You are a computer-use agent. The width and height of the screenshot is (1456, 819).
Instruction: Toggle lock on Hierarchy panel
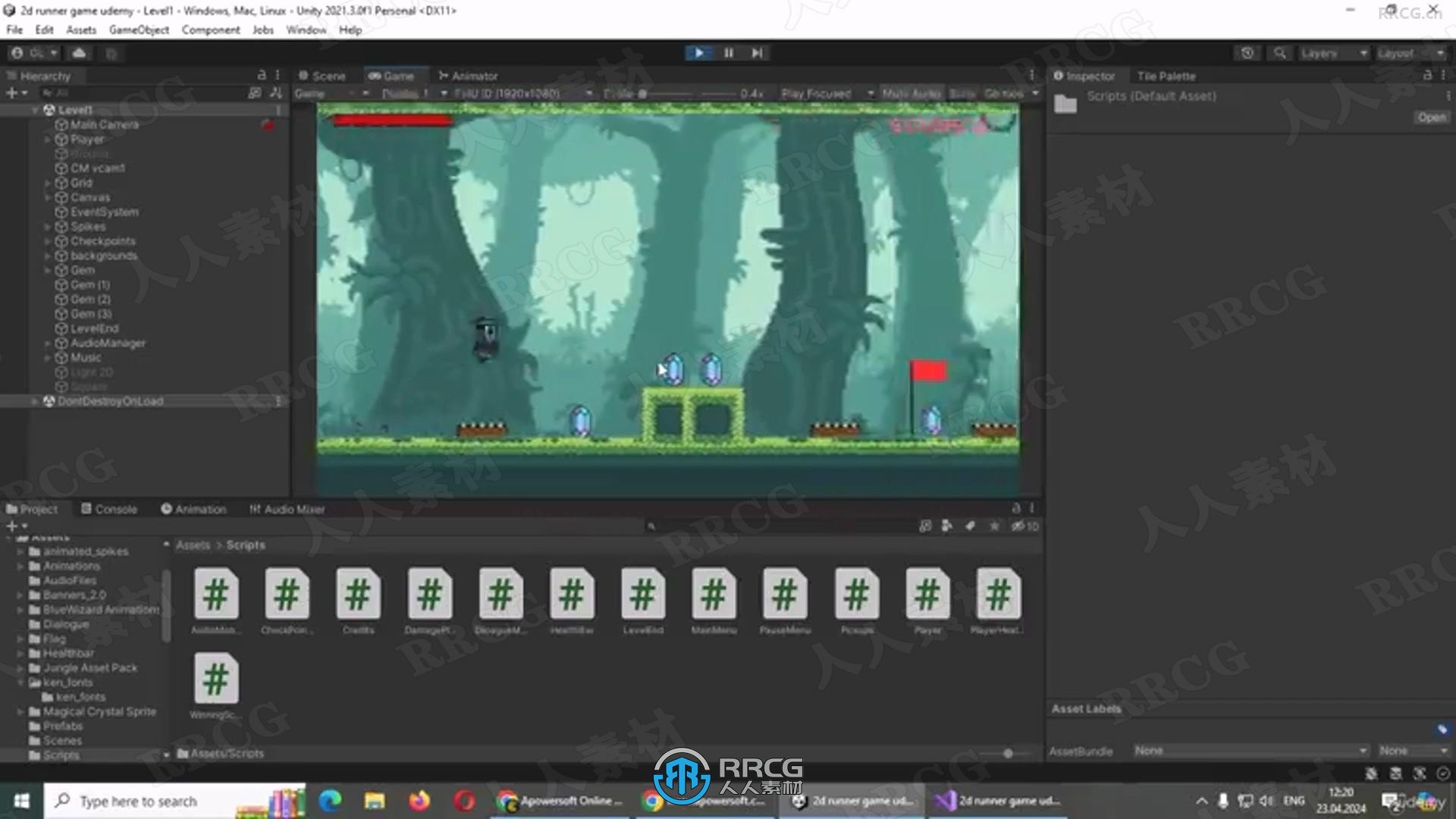[x=262, y=75]
